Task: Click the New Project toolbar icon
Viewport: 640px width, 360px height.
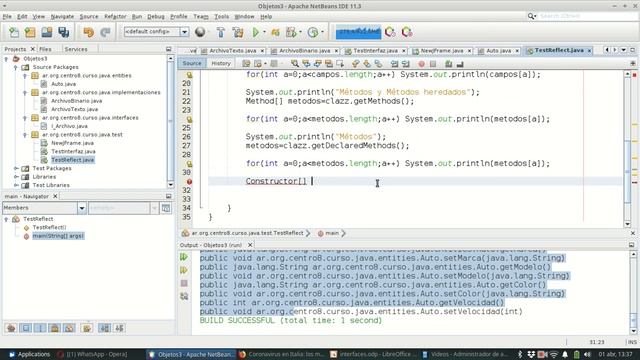Action: click(x=30, y=32)
